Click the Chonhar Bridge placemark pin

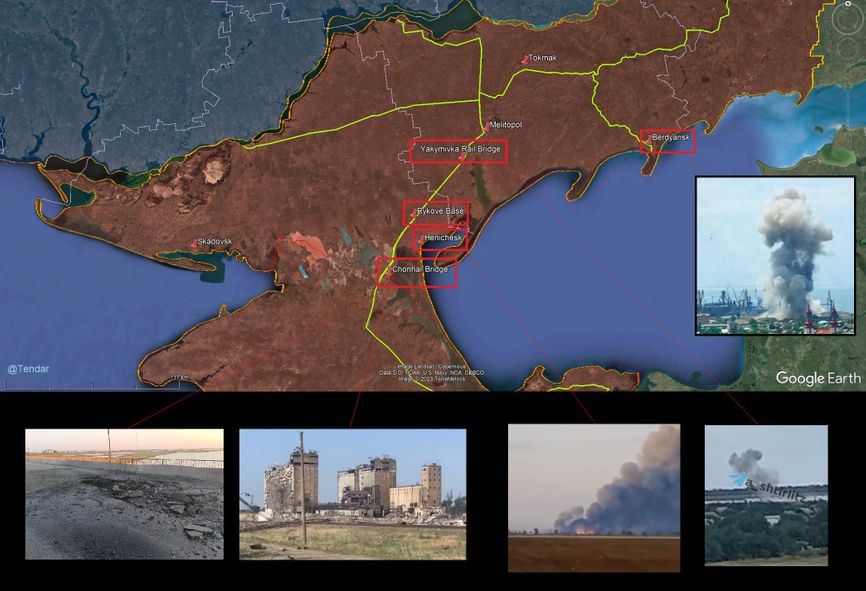pyautogui.click(x=389, y=271)
